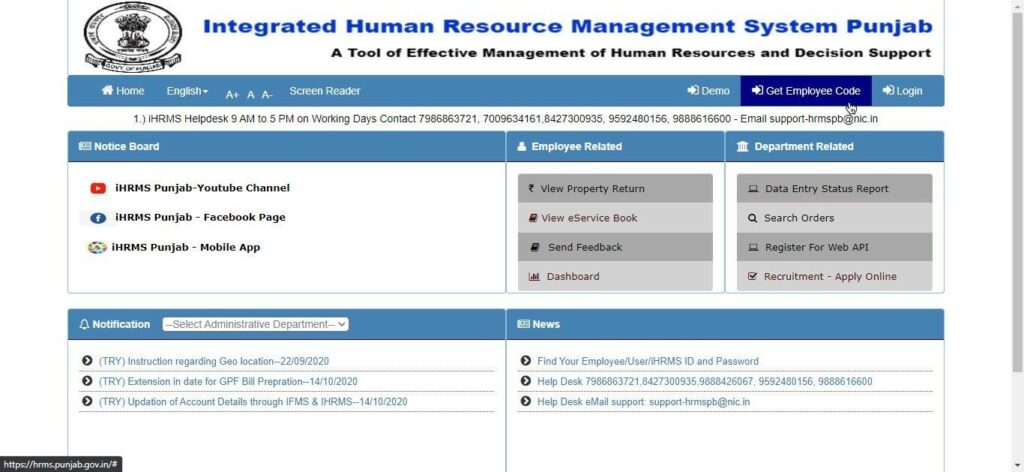Click the YouTube icon in Notice Board
Image resolution: width=1024 pixels, height=472 pixels.
(x=98, y=188)
